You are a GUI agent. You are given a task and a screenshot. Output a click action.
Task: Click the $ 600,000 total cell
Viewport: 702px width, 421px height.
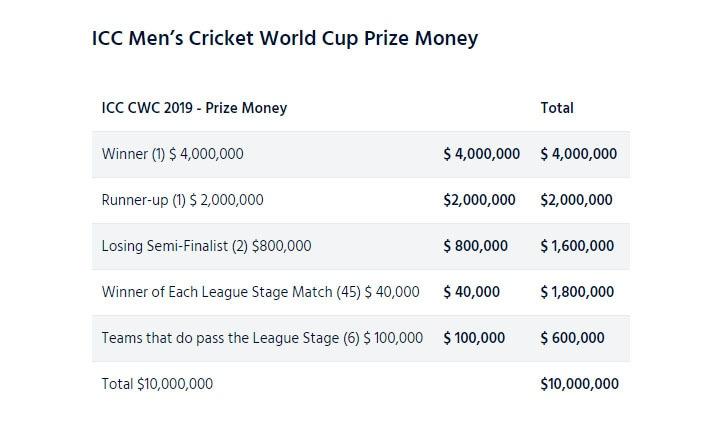pyautogui.click(x=572, y=338)
